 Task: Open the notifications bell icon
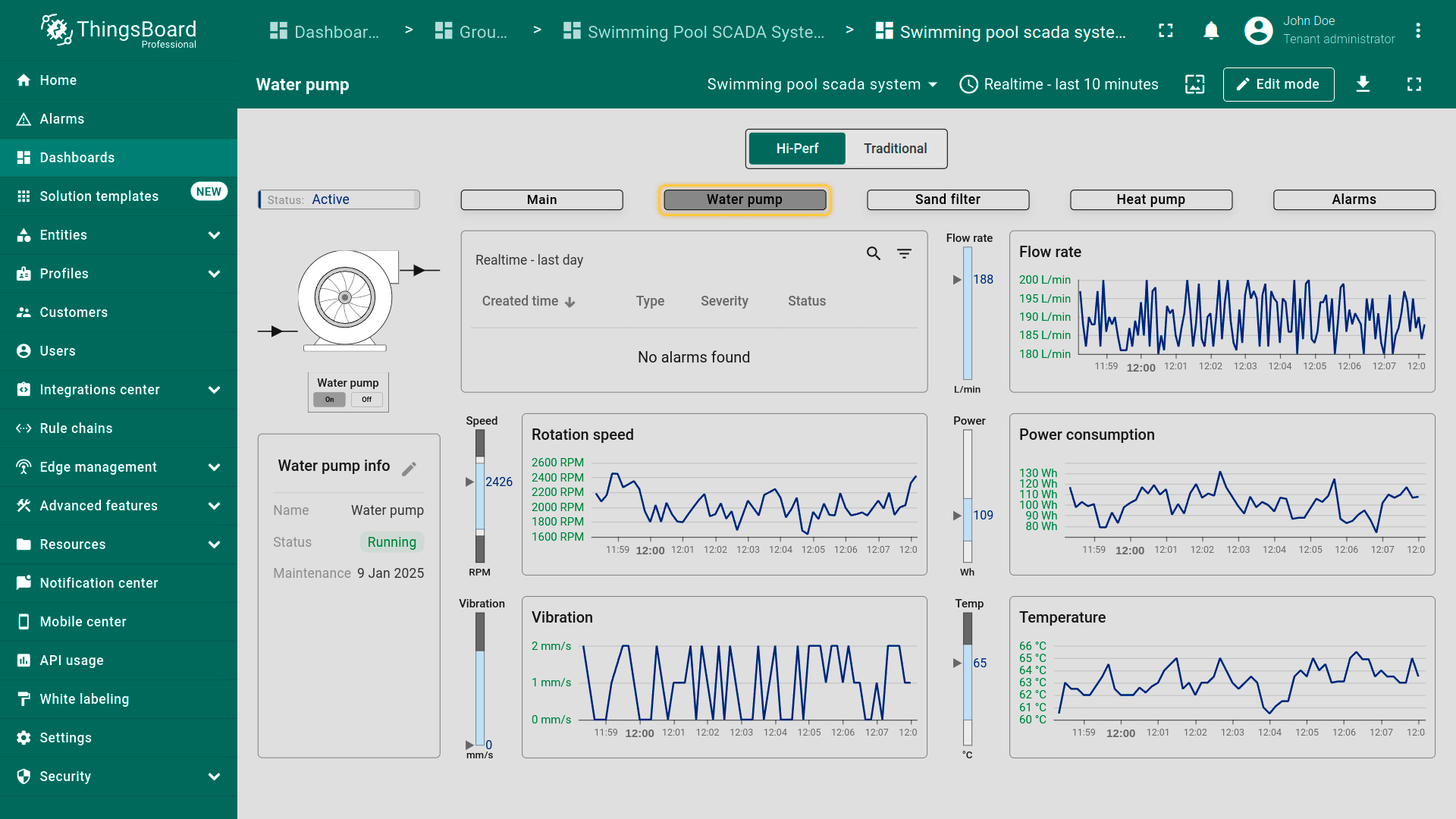coord(1211,31)
